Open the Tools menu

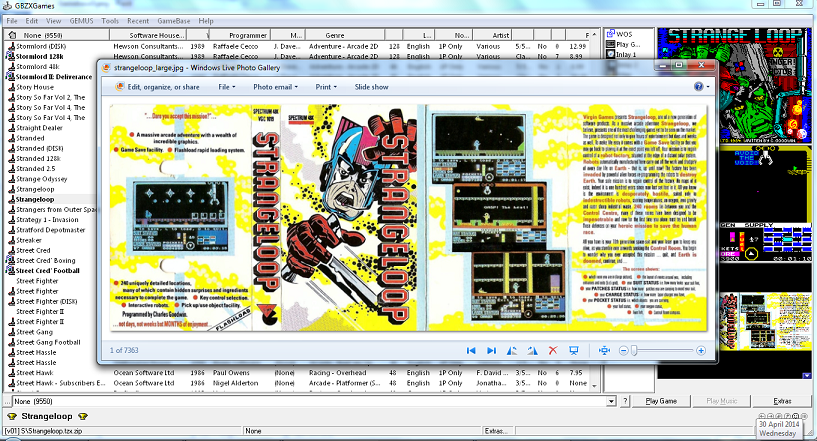click(110, 21)
